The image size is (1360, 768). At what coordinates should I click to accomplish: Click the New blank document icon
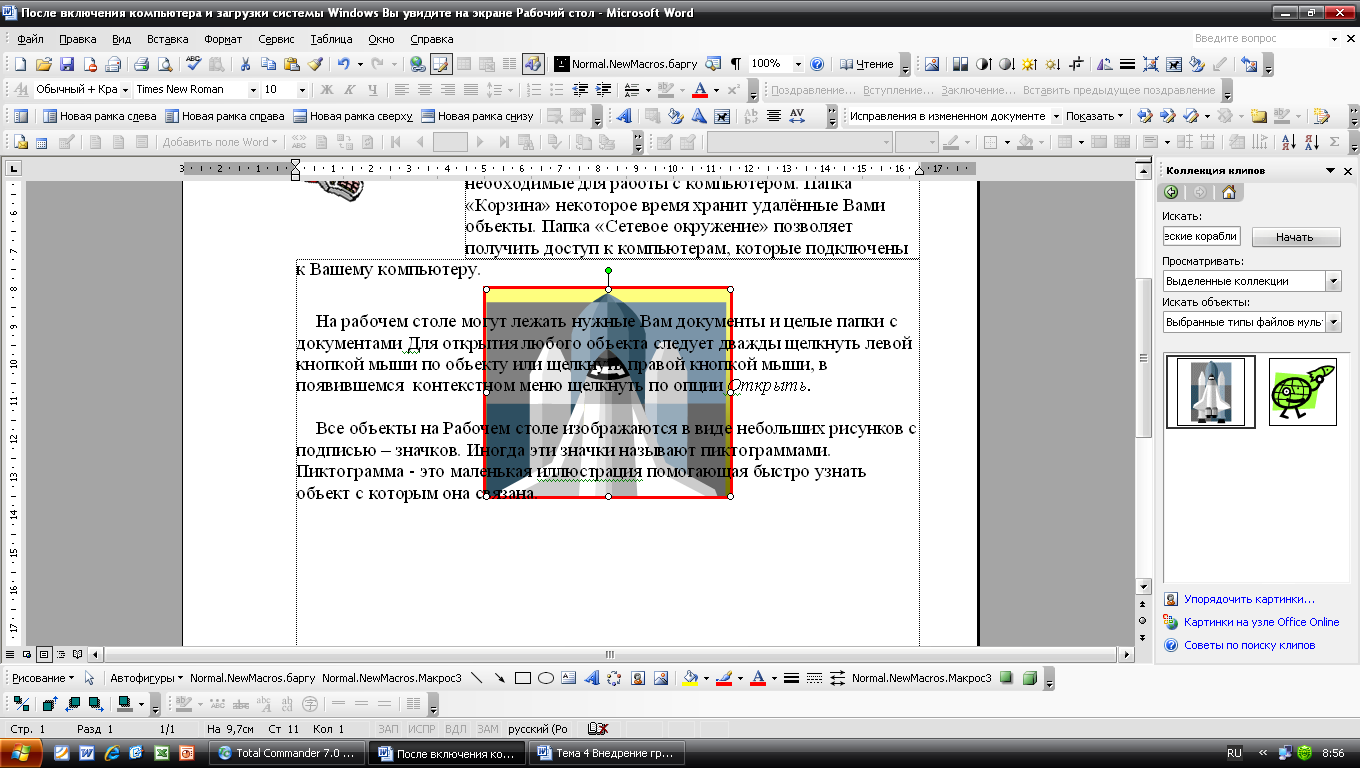click(x=20, y=64)
